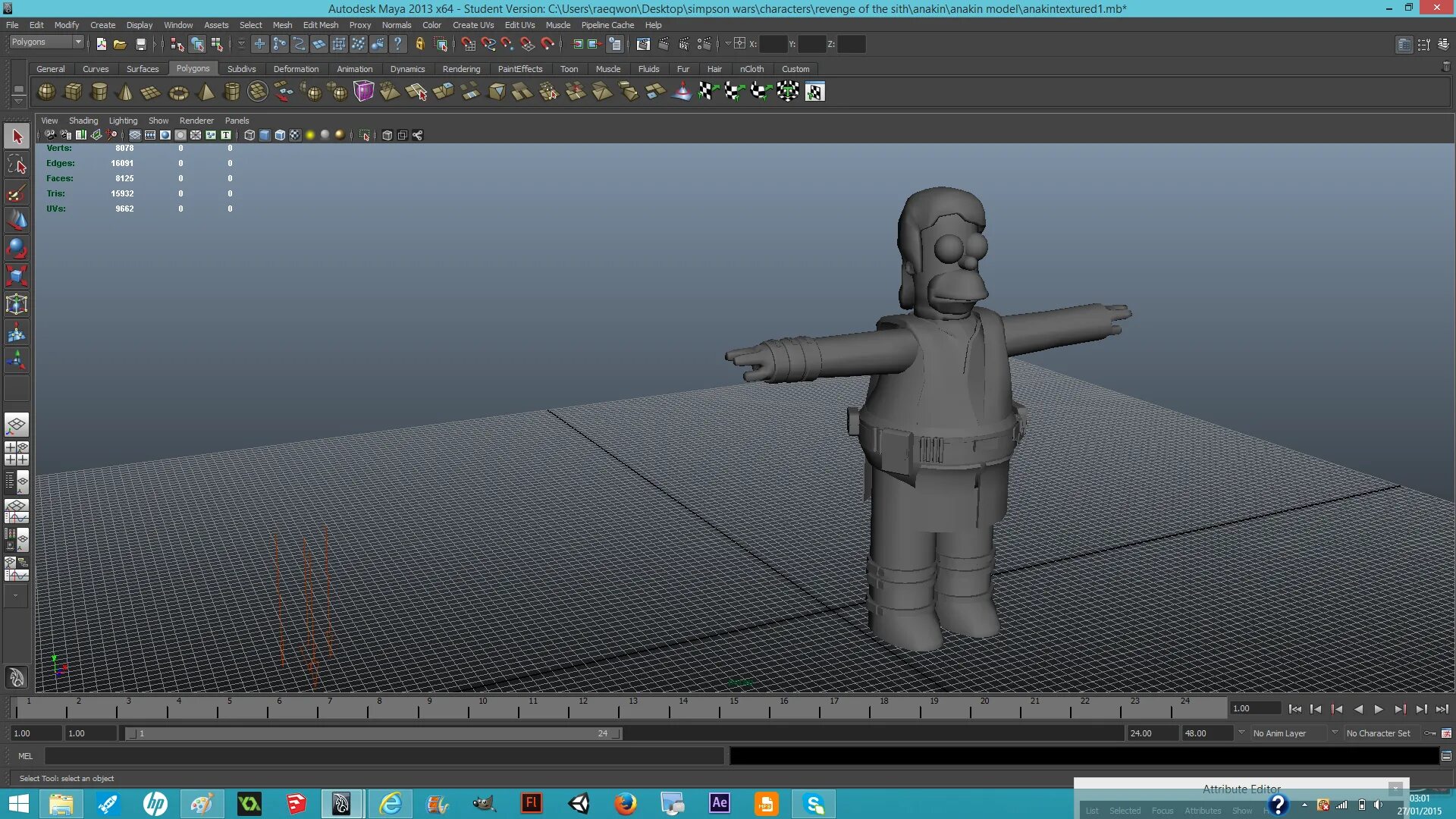This screenshot has width=1456, height=819.
Task: Toggle the Safe Title display
Action: [x=226, y=135]
